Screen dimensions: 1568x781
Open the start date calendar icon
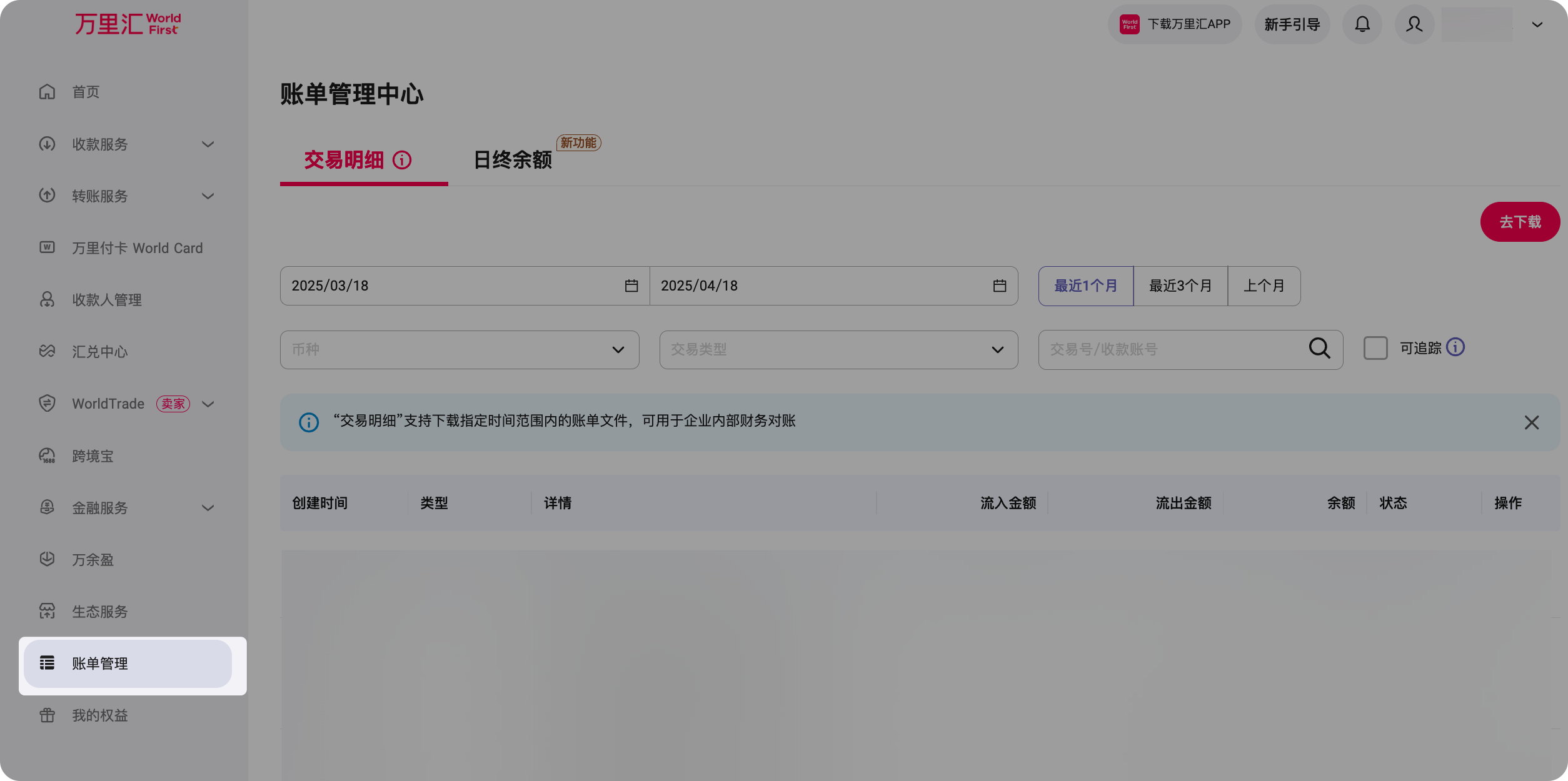point(631,286)
